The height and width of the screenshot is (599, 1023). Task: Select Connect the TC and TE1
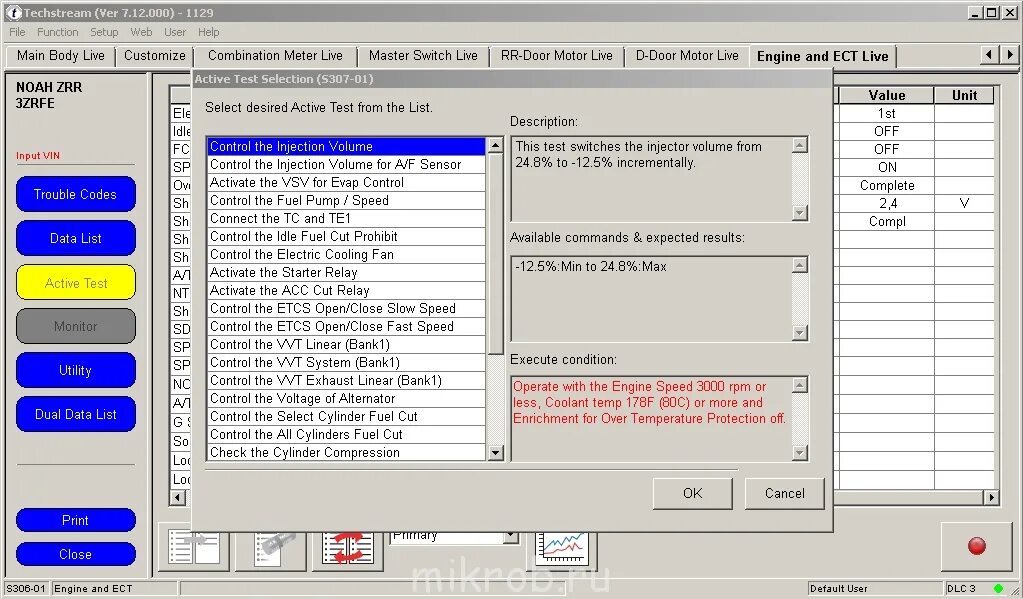[x=346, y=219]
